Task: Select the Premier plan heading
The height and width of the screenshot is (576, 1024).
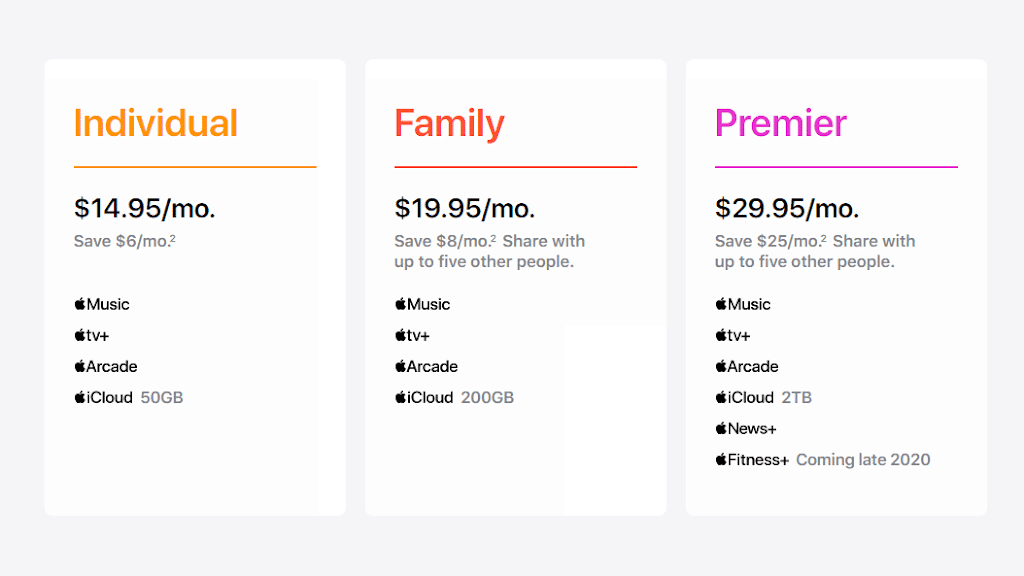Action: coord(780,123)
